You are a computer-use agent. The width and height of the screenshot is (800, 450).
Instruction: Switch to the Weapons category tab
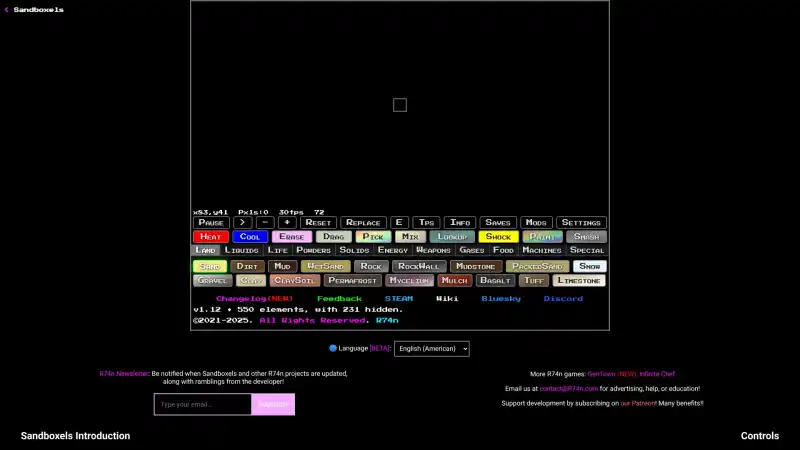(433, 250)
